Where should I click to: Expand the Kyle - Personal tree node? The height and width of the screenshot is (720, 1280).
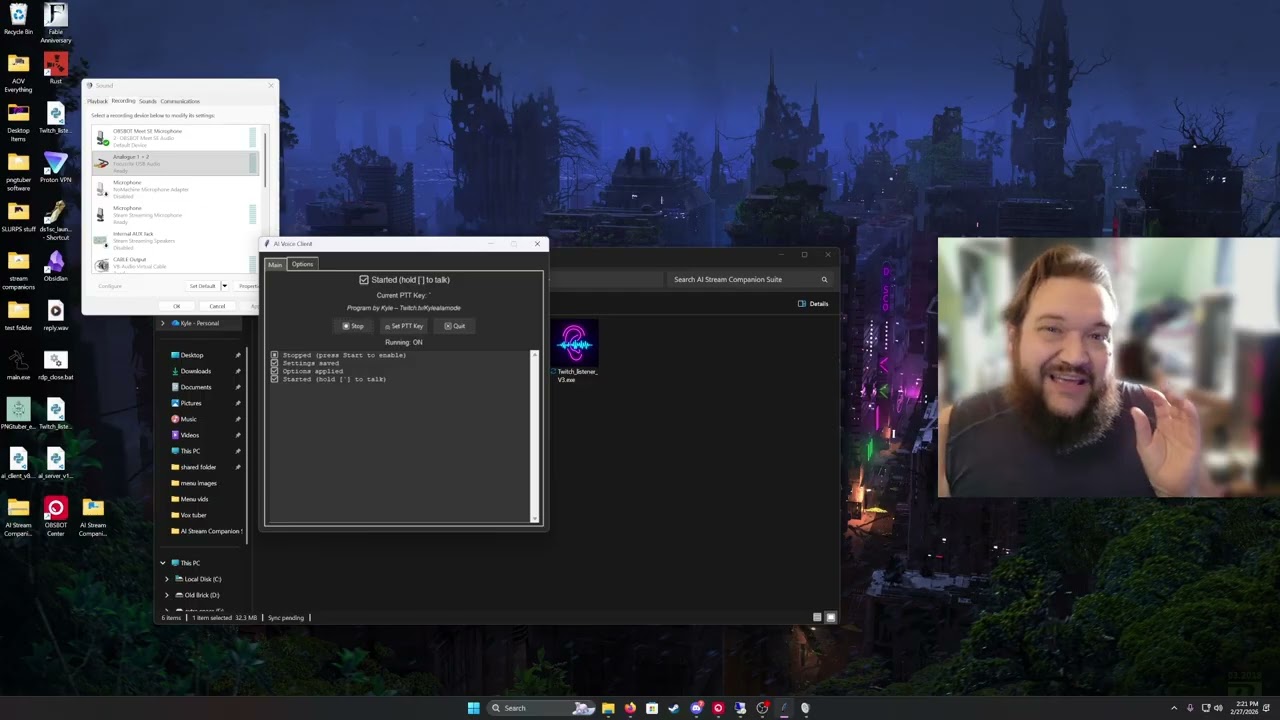(x=163, y=323)
